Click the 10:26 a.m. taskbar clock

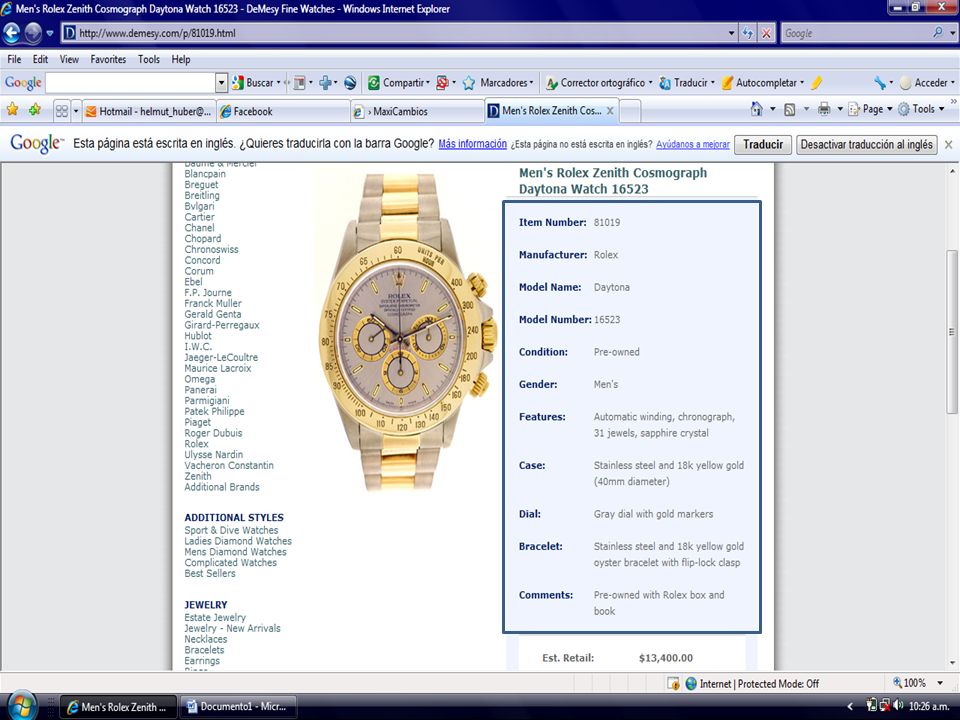[x=928, y=706]
